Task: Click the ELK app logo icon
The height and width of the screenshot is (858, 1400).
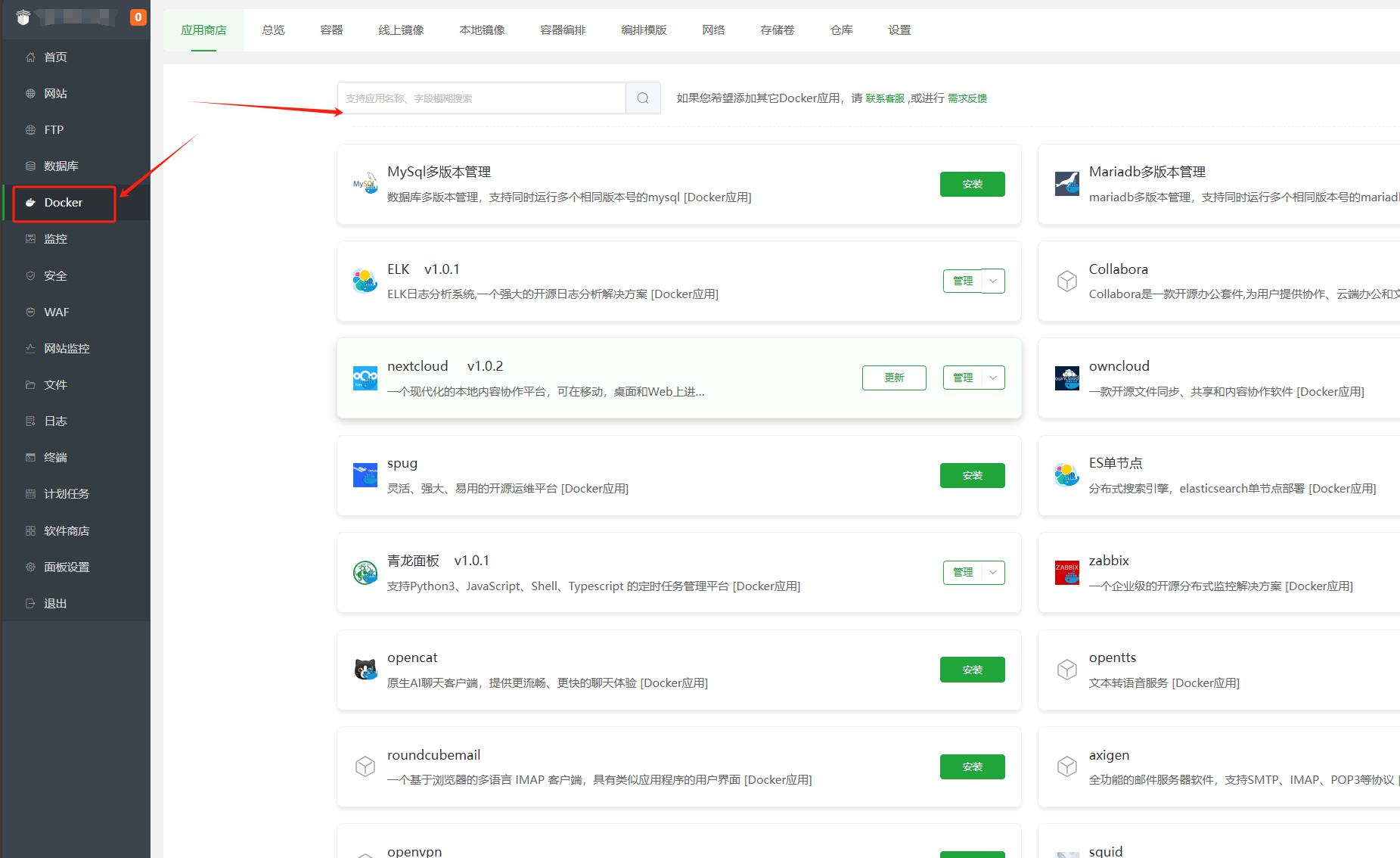Action: tap(365, 281)
